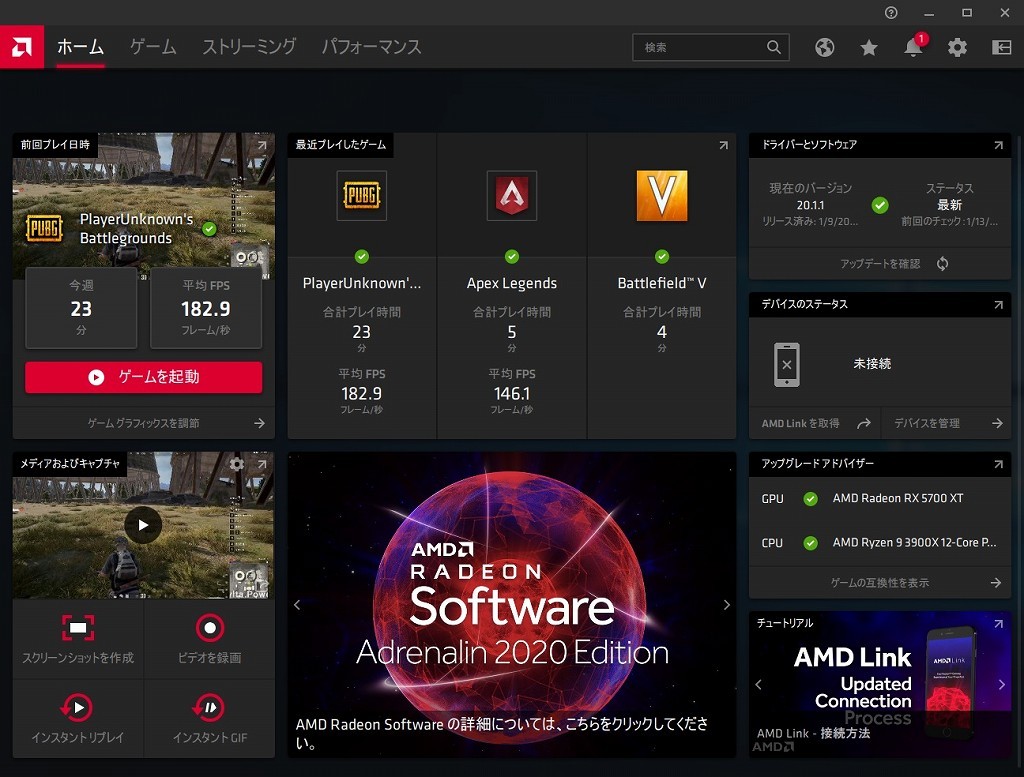The image size is (1024, 777).
Task: Expand the recently played games panel
Action: pos(723,146)
